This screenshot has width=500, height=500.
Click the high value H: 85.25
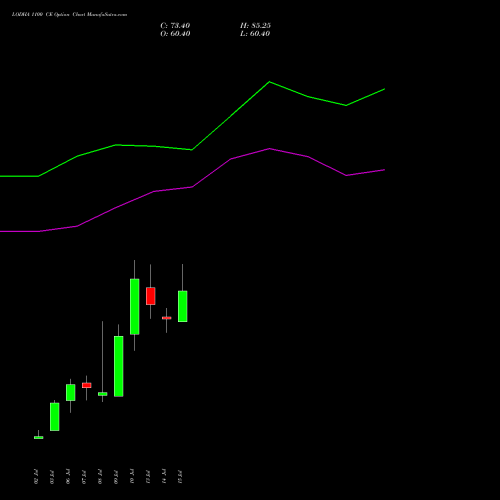point(255,26)
